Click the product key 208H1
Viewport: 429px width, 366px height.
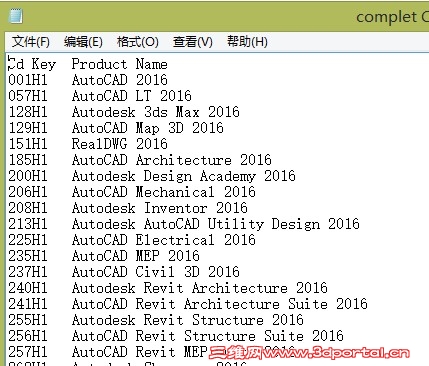28,208
